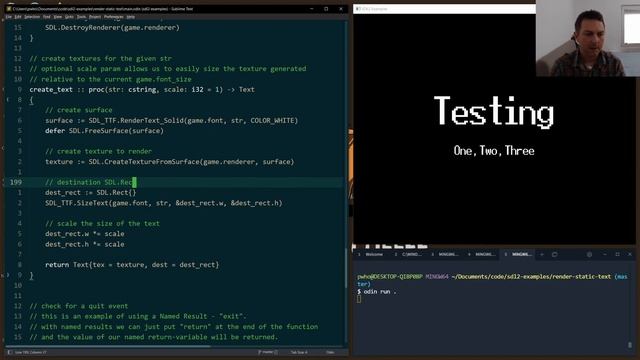Image resolution: width=640 pixels, height=360 pixels.
Task: Minimize the terminal window
Action: click(604, 254)
